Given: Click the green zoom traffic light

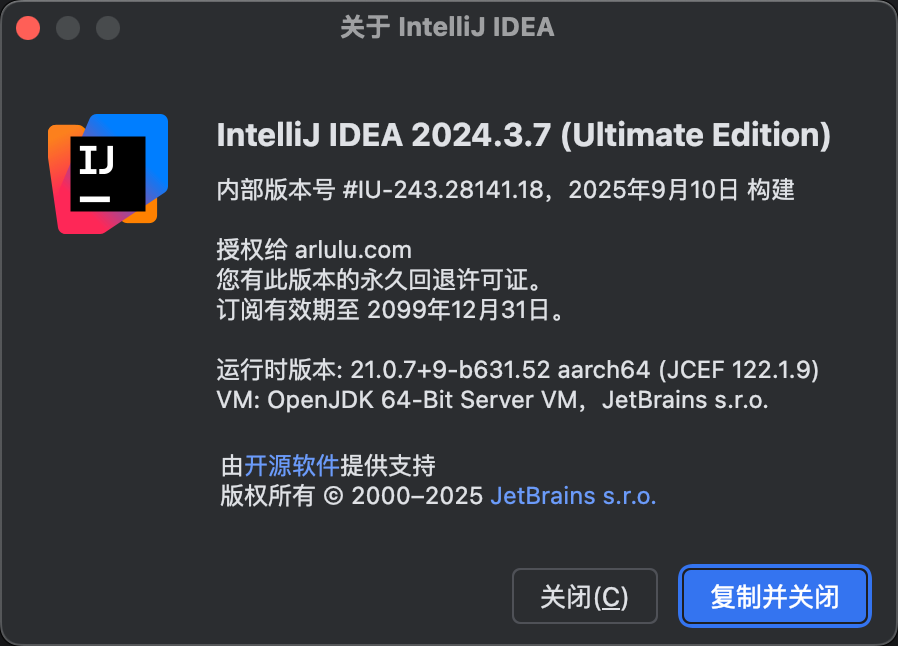Looking at the screenshot, I should [107, 27].
